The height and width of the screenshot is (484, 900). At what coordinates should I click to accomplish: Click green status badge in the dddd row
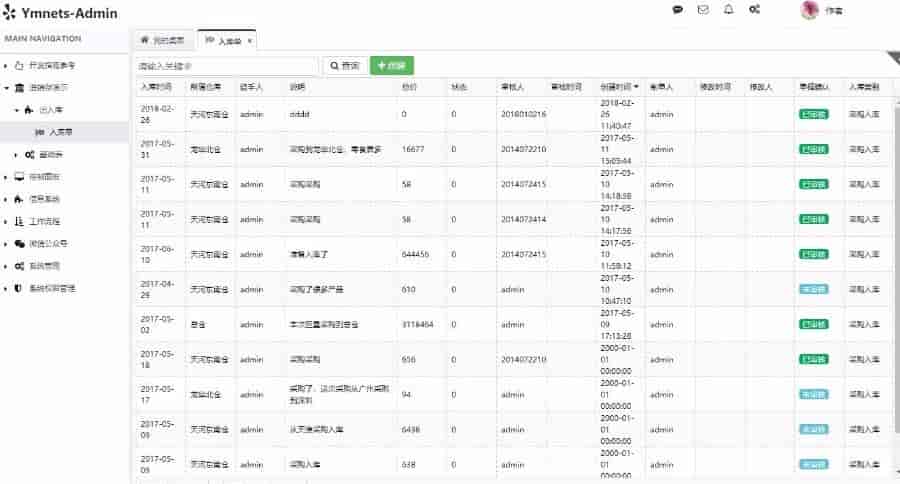point(813,114)
